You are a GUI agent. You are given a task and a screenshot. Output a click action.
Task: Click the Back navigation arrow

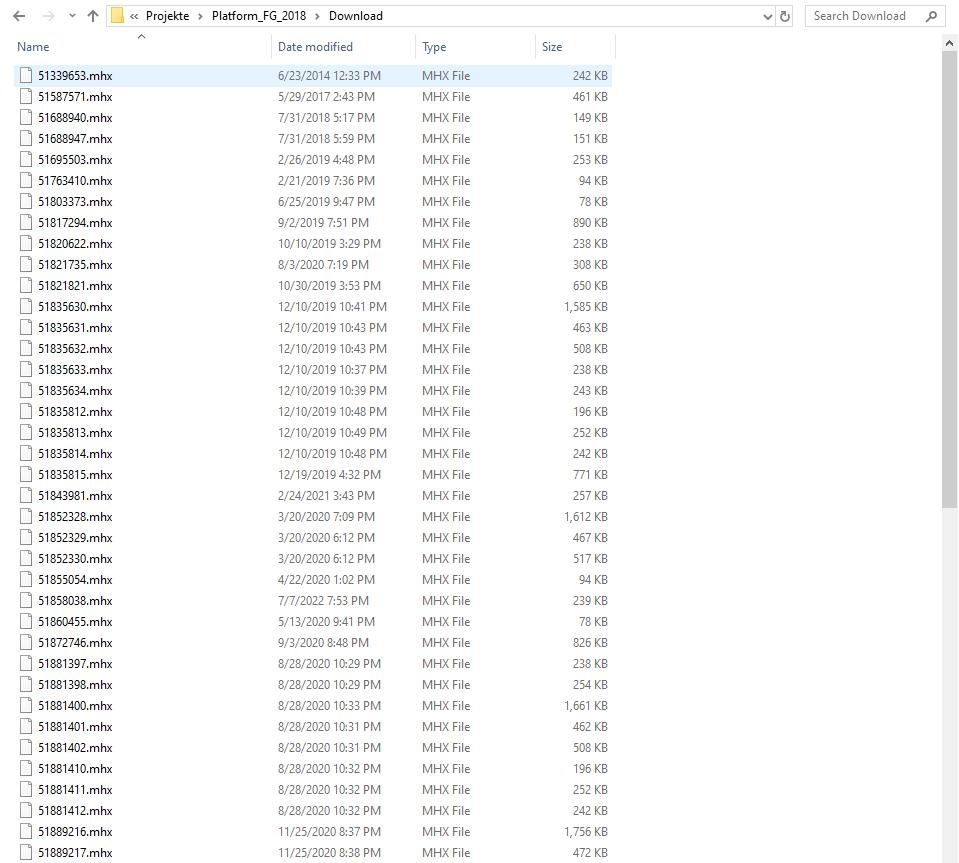(x=19, y=16)
